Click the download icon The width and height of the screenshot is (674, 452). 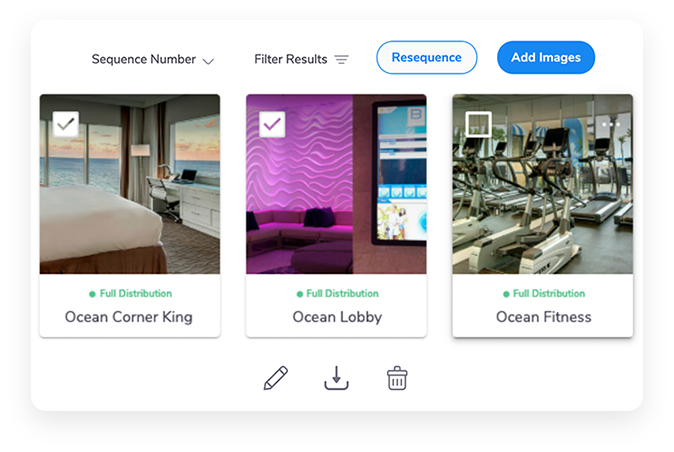point(336,378)
